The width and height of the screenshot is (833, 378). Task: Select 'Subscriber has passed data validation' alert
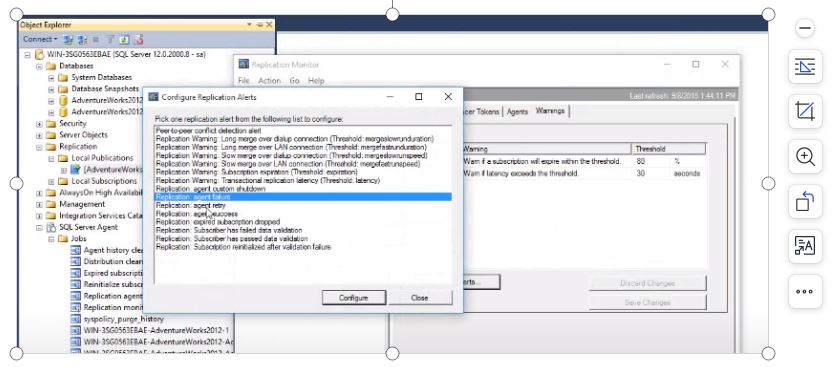point(303,239)
